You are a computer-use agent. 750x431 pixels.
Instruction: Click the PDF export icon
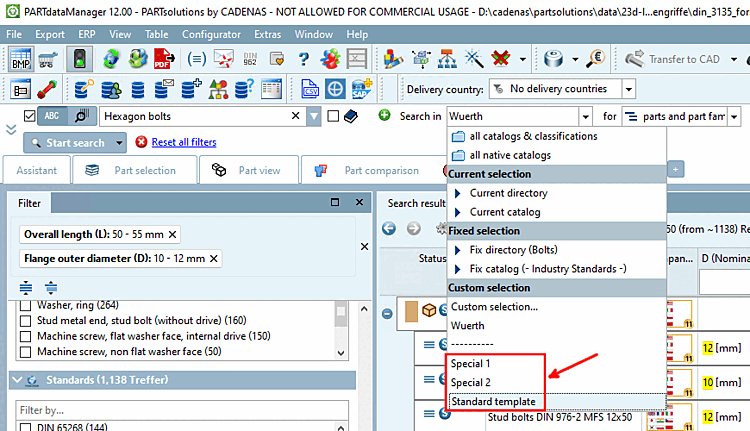coord(164,59)
